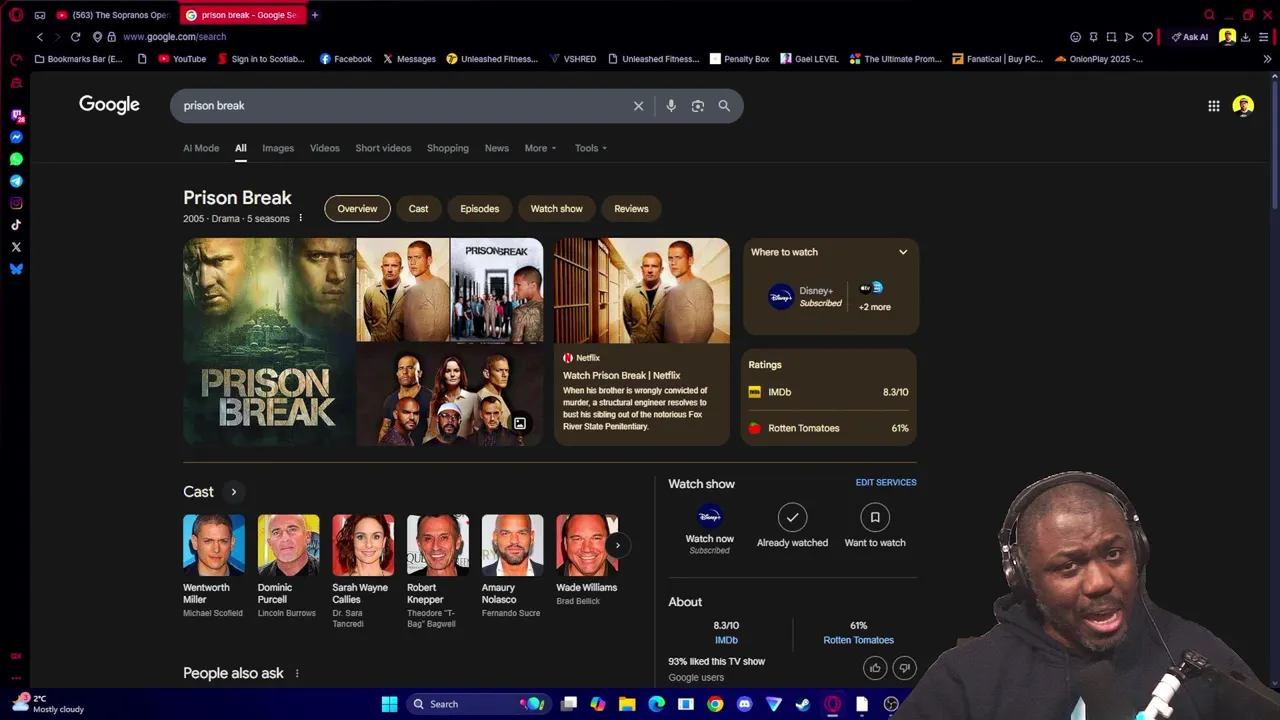Open the IMDb link under About
This screenshot has width=1280, height=720.
tap(726, 640)
